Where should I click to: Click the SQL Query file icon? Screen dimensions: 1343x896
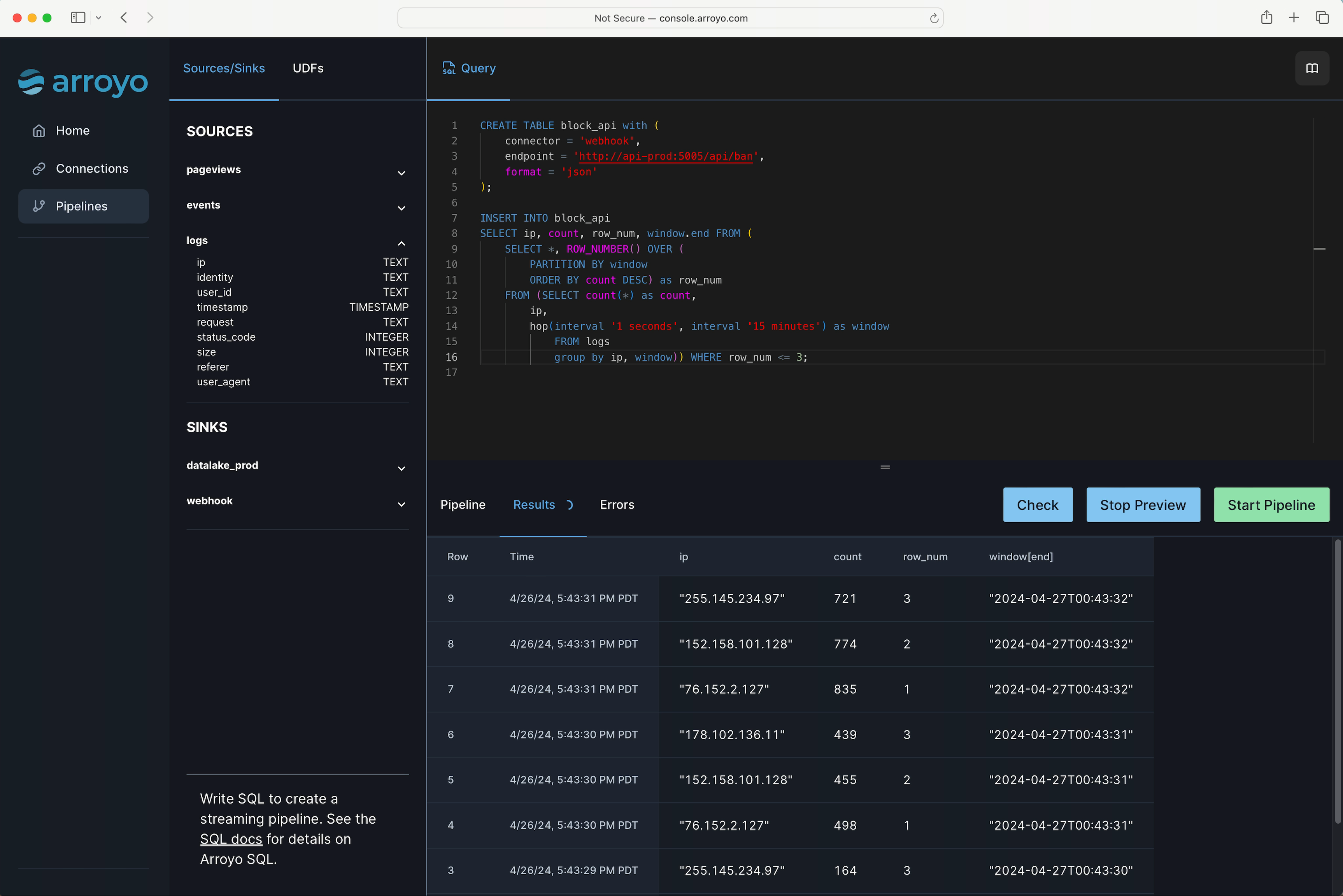(449, 68)
